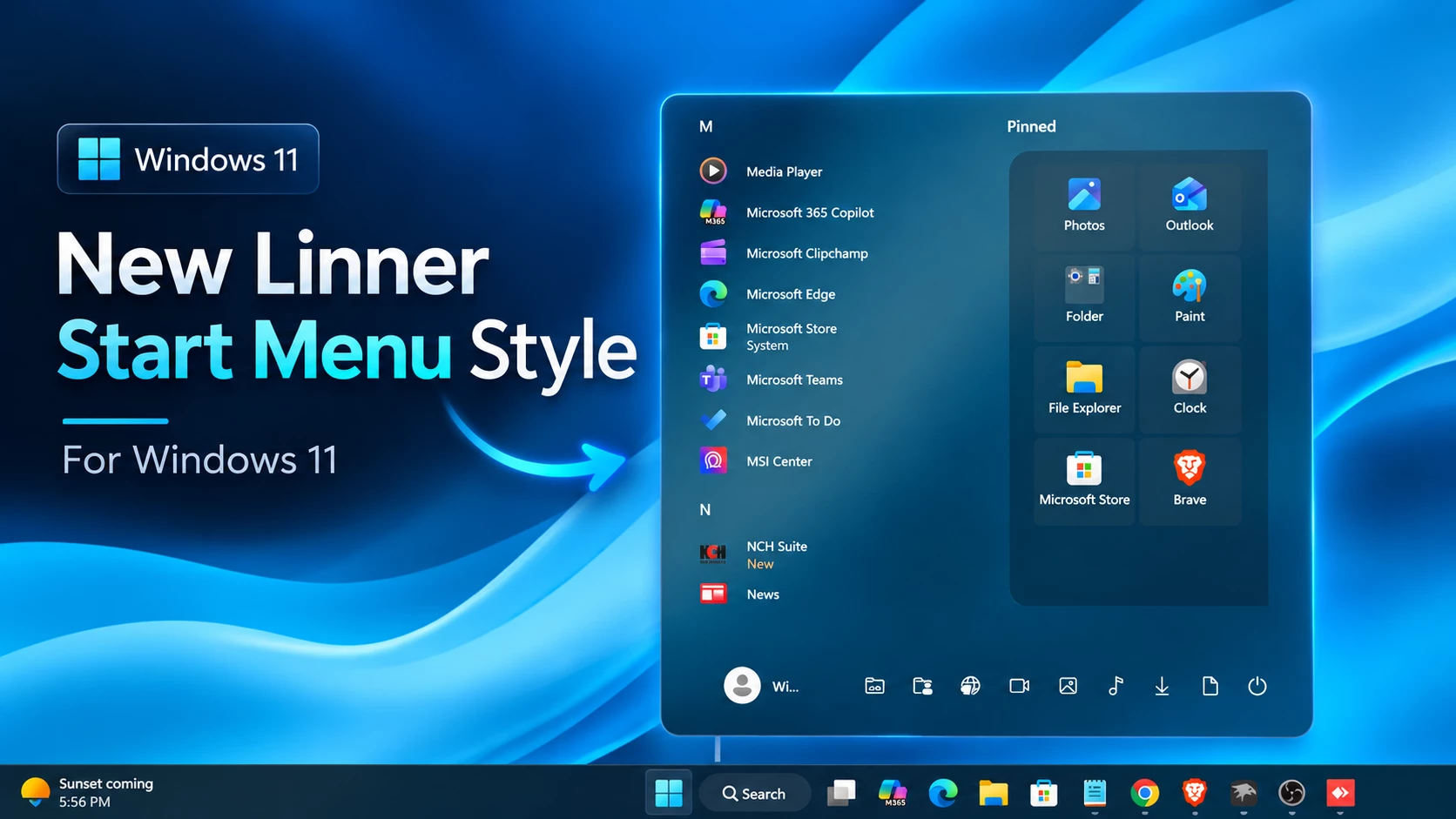This screenshot has width=1456, height=819.
Task: Click the Power button in the Start menu
Action: pyautogui.click(x=1257, y=686)
